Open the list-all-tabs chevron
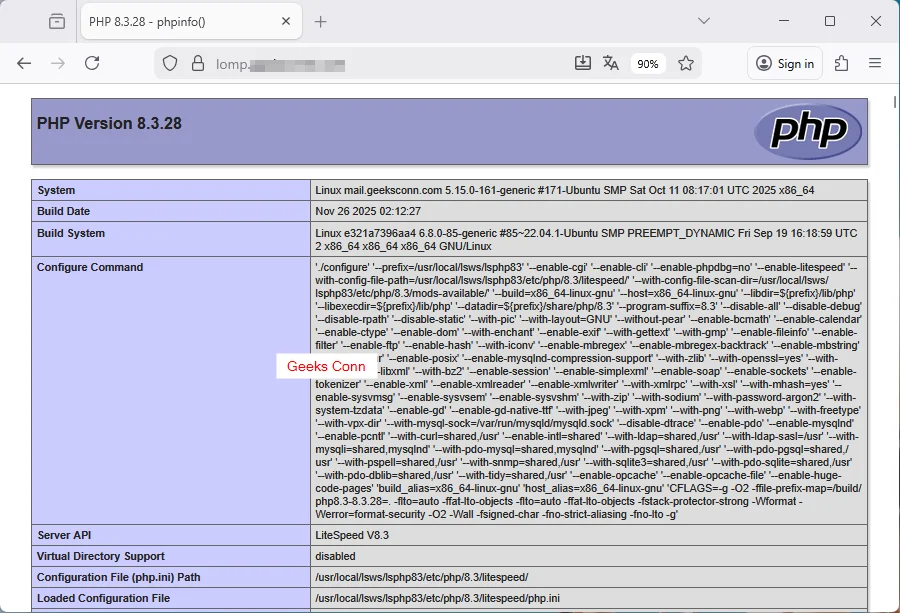This screenshot has width=900, height=613. click(703, 20)
